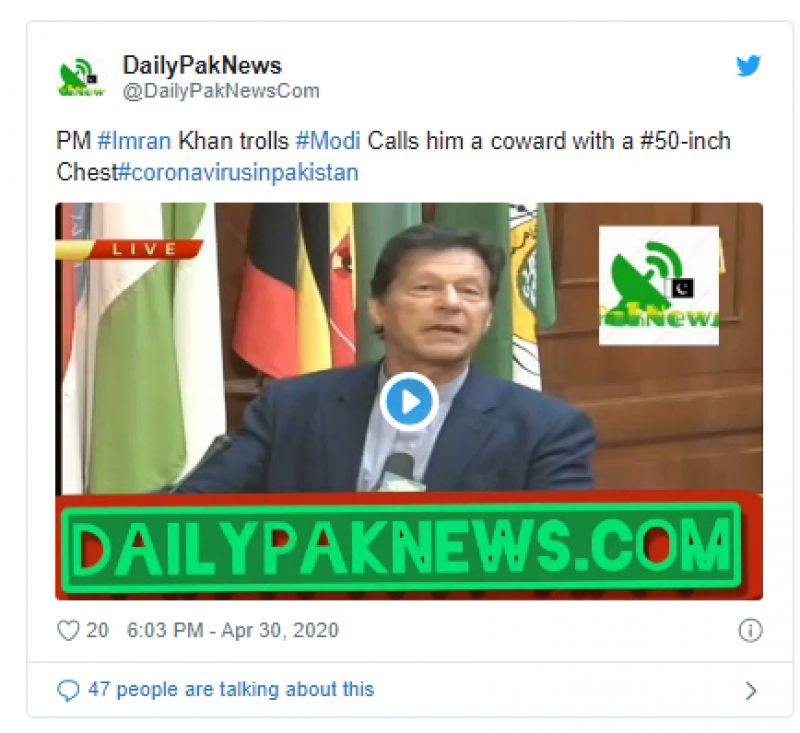Expand the conversation chevron arrow

click(x=751, y=691)
